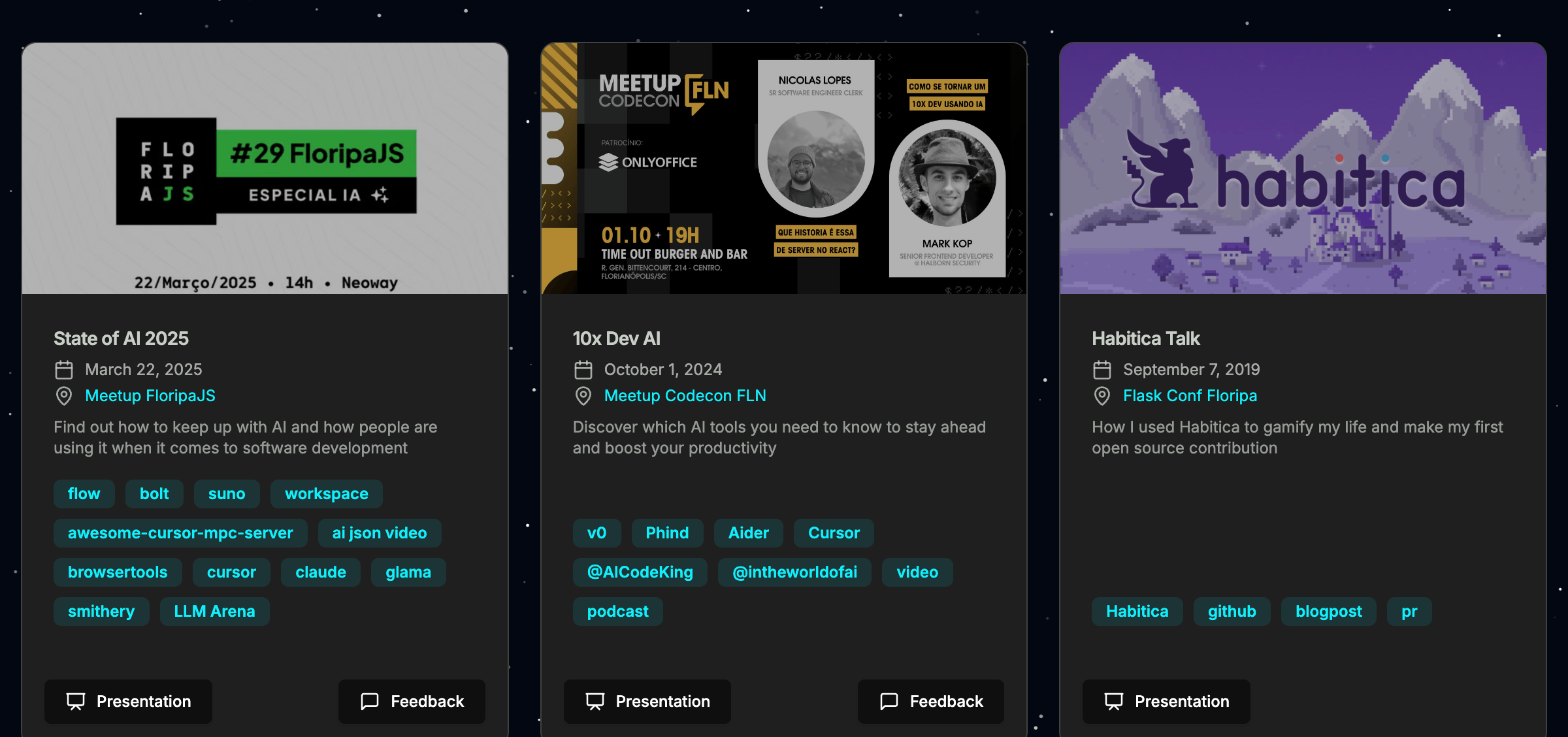
Task: Click the calendar icon beside October 1, 2024
Action: [583, 370]
